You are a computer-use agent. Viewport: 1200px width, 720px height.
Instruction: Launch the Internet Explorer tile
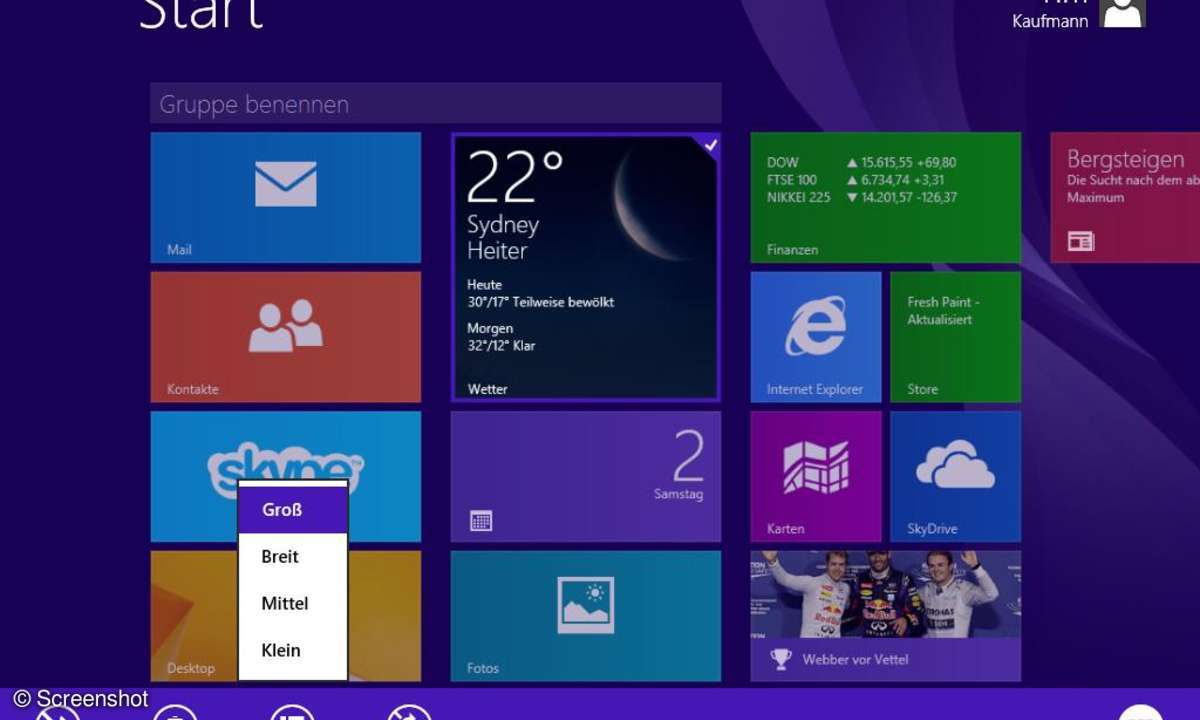816,337
